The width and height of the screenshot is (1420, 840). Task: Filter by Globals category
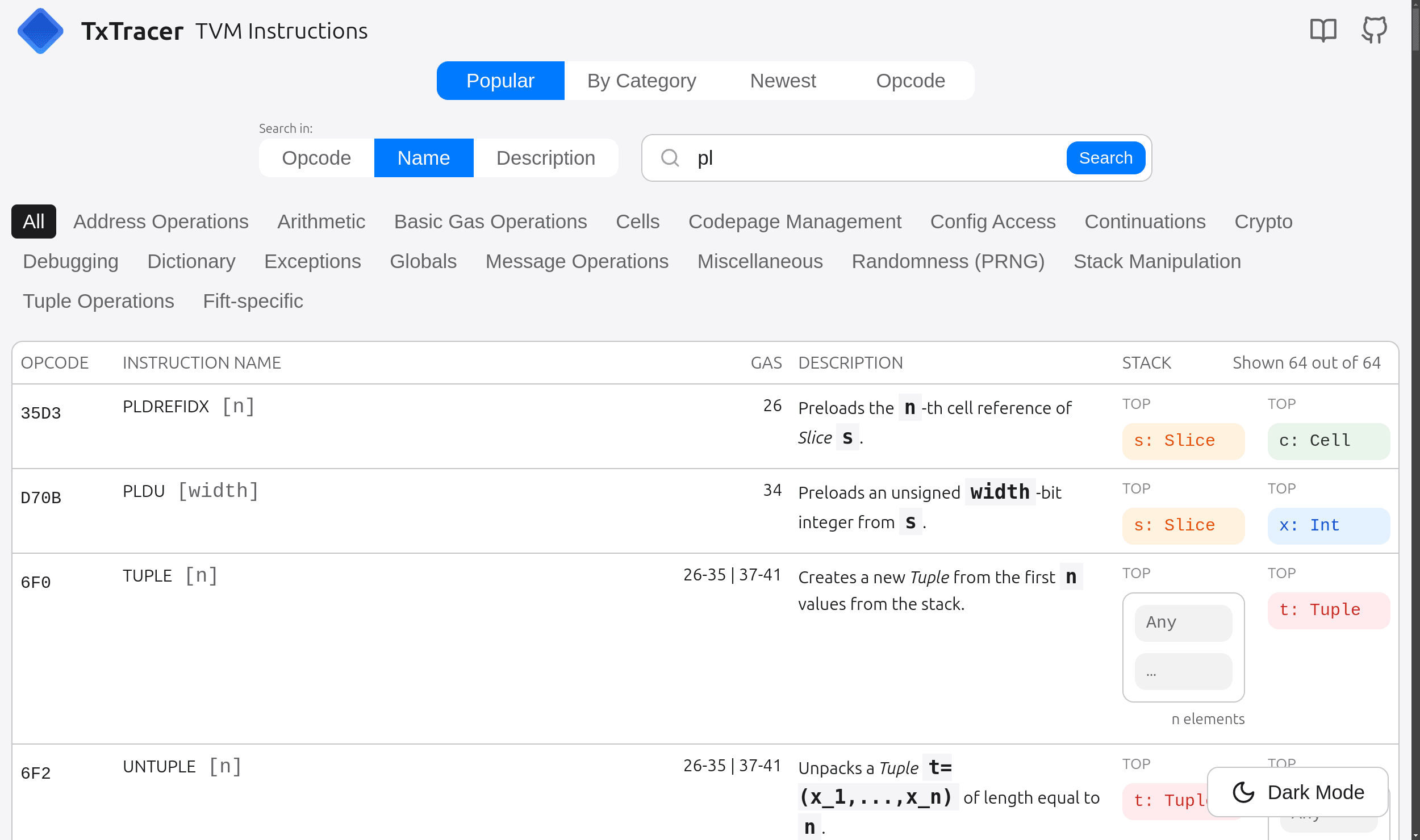click(423, 261)
